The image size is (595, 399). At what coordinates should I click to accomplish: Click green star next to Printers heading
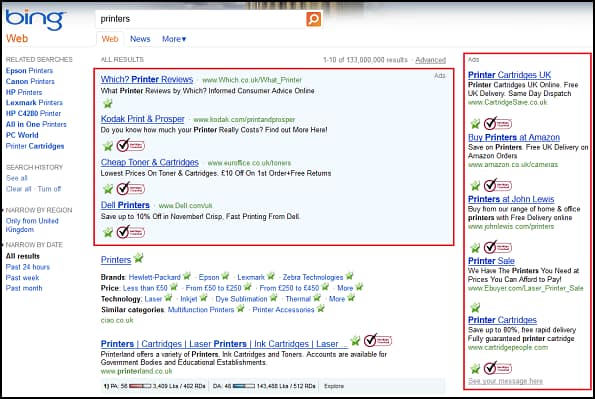(139, 258)
